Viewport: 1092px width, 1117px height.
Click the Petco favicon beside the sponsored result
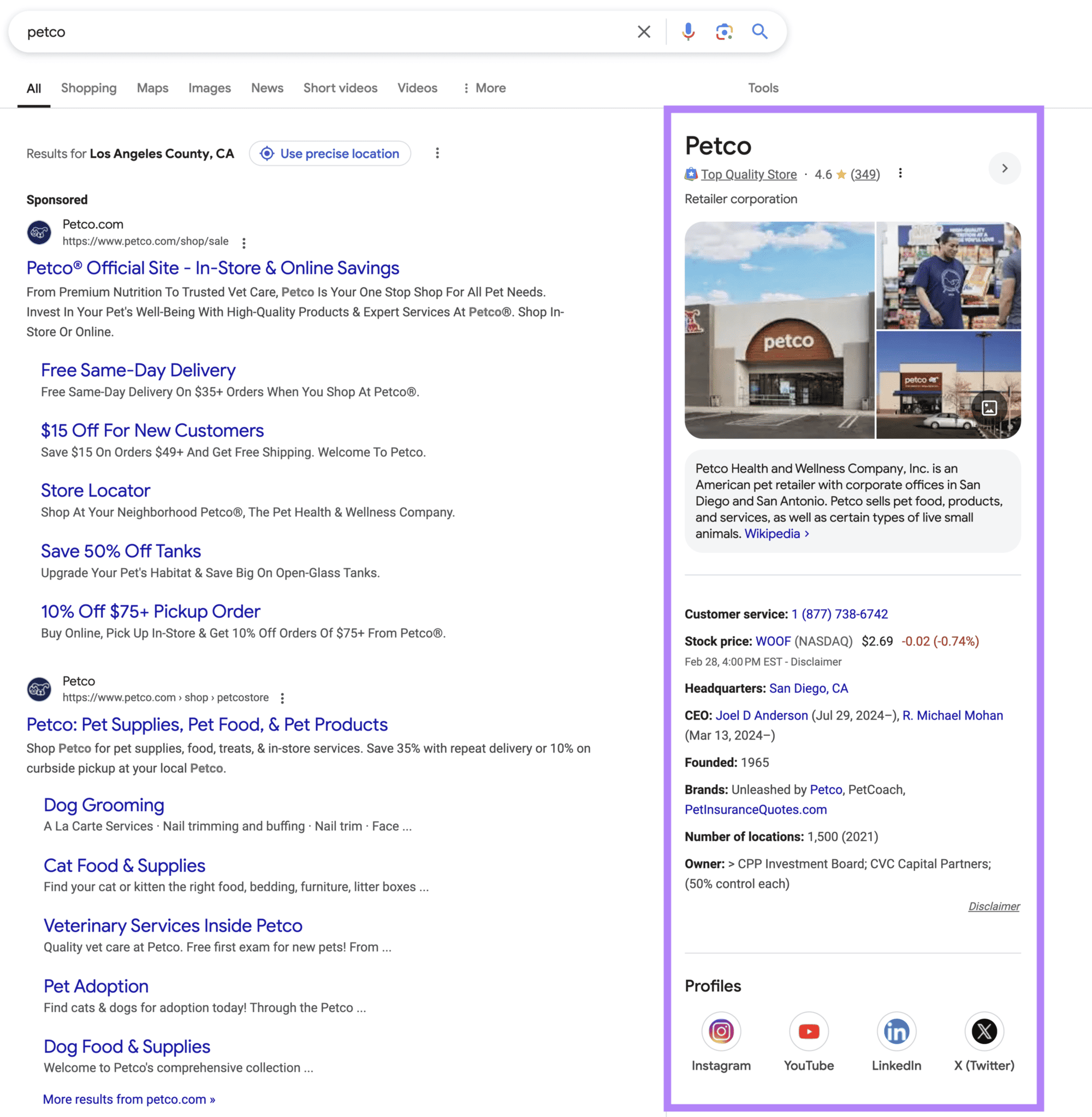point(39,232)
